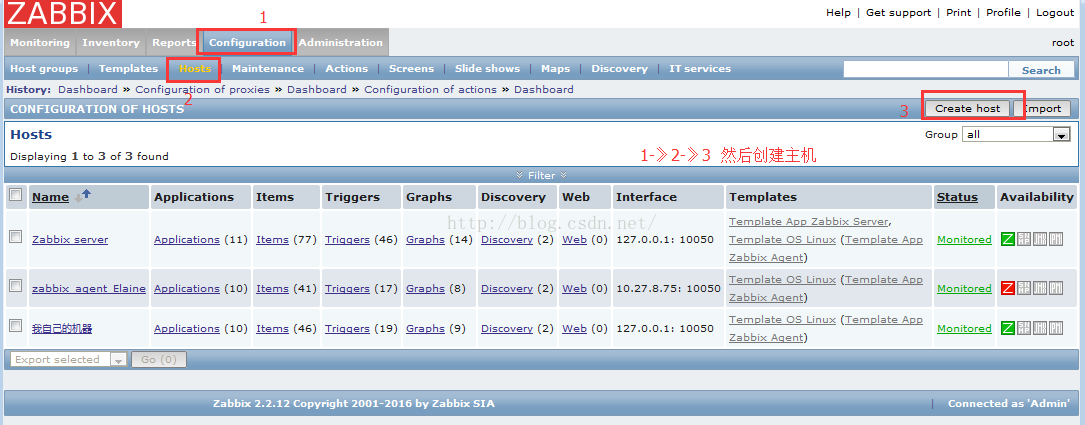Click green Z agent icon for Zabbix server
The image size is (1085, 425).
coord(1008,239)
